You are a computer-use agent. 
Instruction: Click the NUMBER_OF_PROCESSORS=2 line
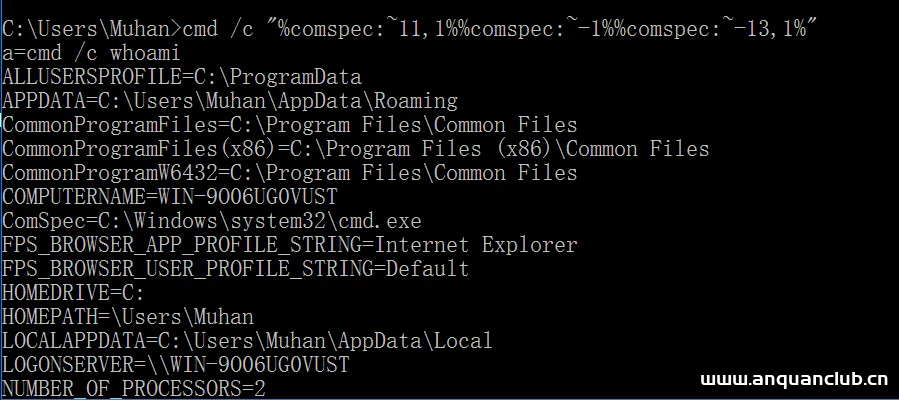tap(134, 388)
